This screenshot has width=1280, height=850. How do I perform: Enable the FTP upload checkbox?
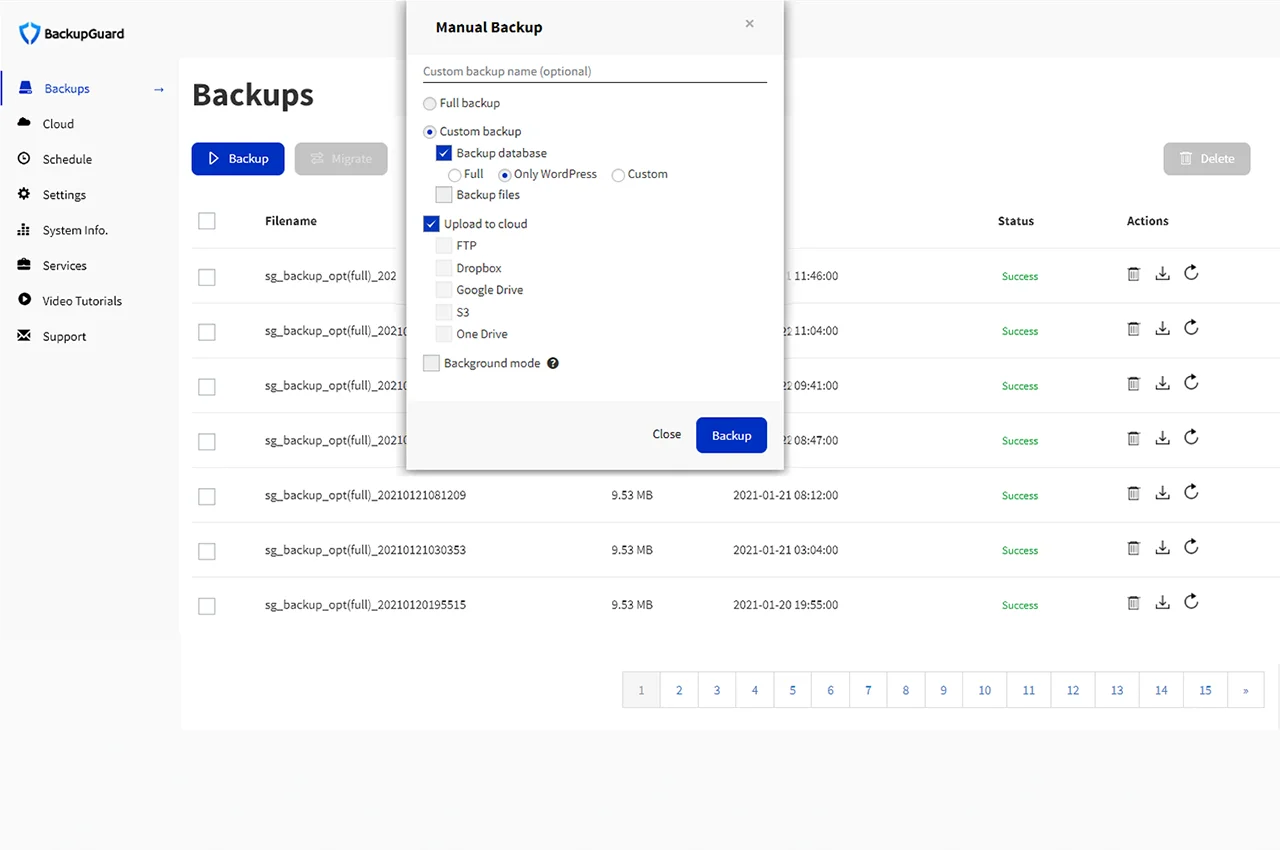443,245
